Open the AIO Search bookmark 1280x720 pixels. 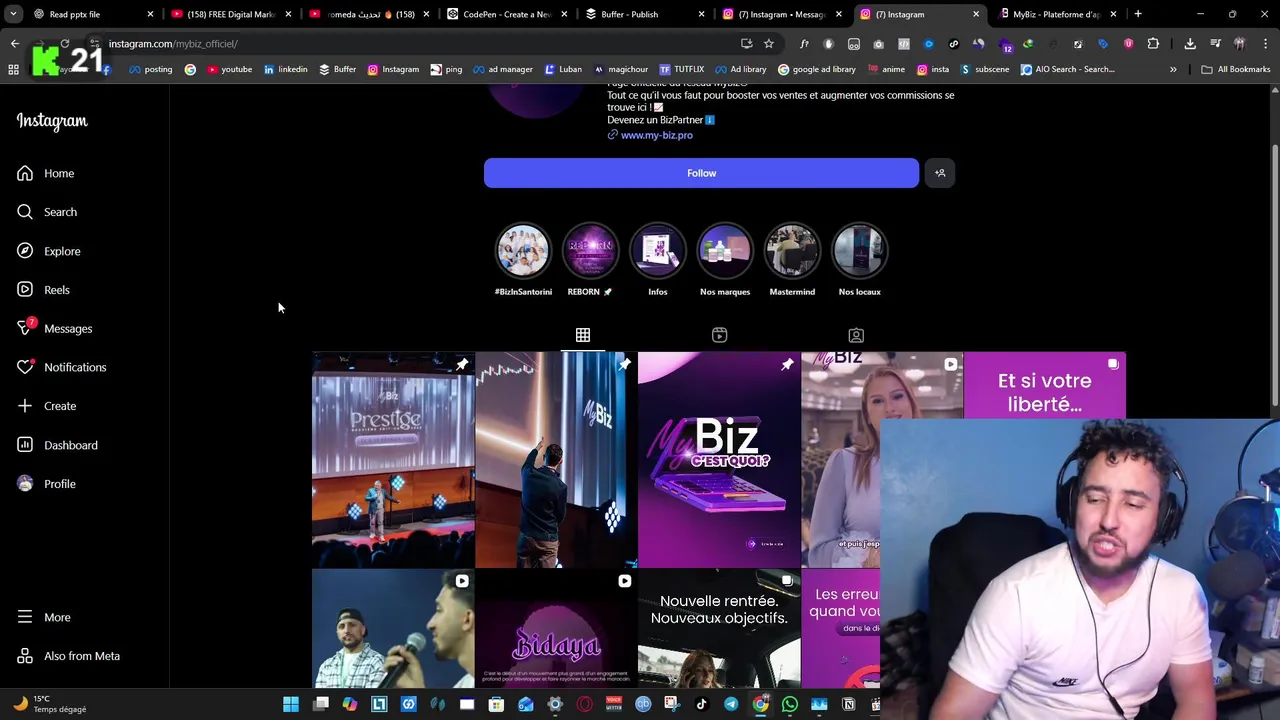coord(1068,69)
